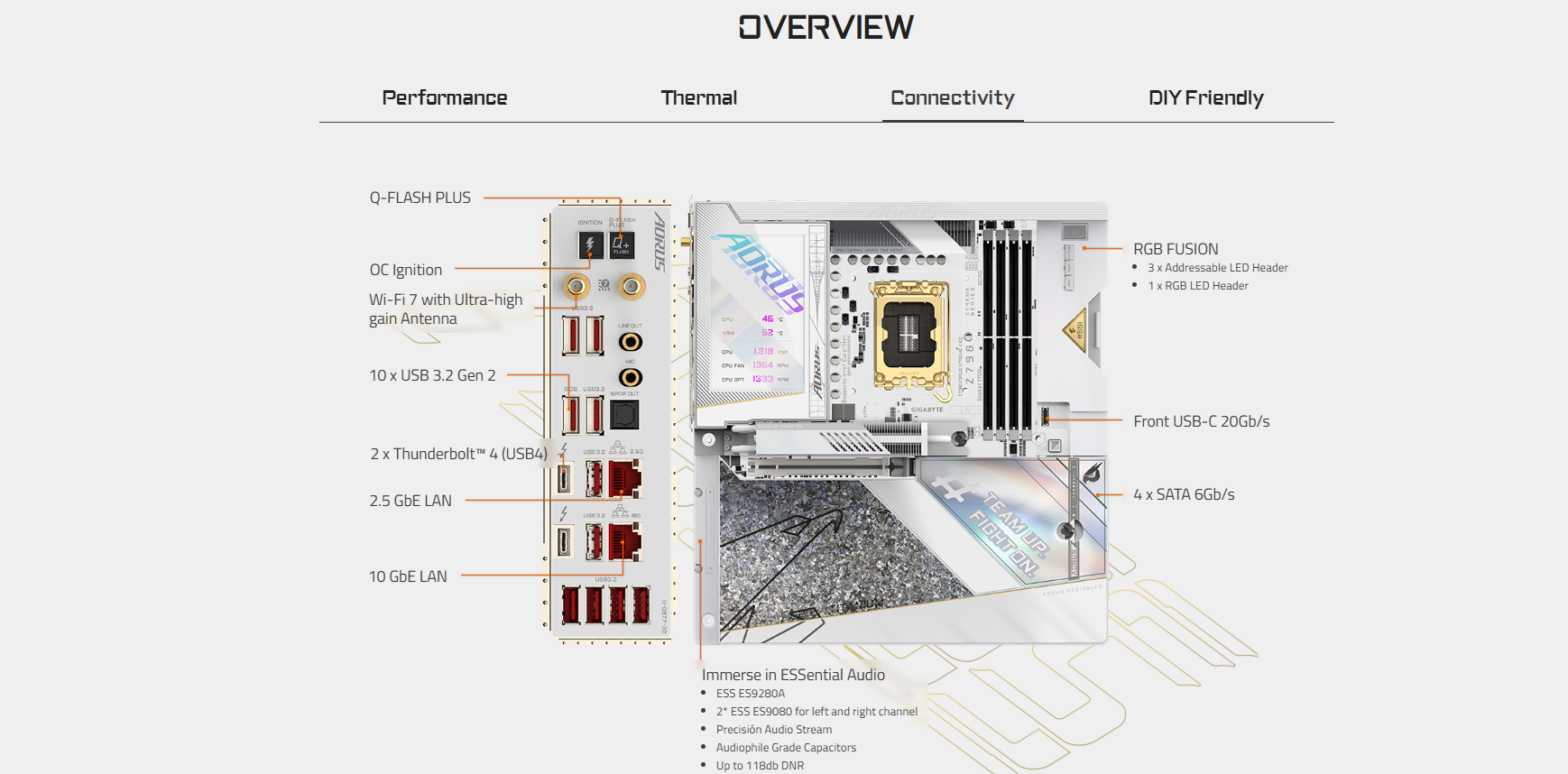Viewport: 1568px width, 774px height.
Task: Switch to the Performance tab
Action: (445, 97)
